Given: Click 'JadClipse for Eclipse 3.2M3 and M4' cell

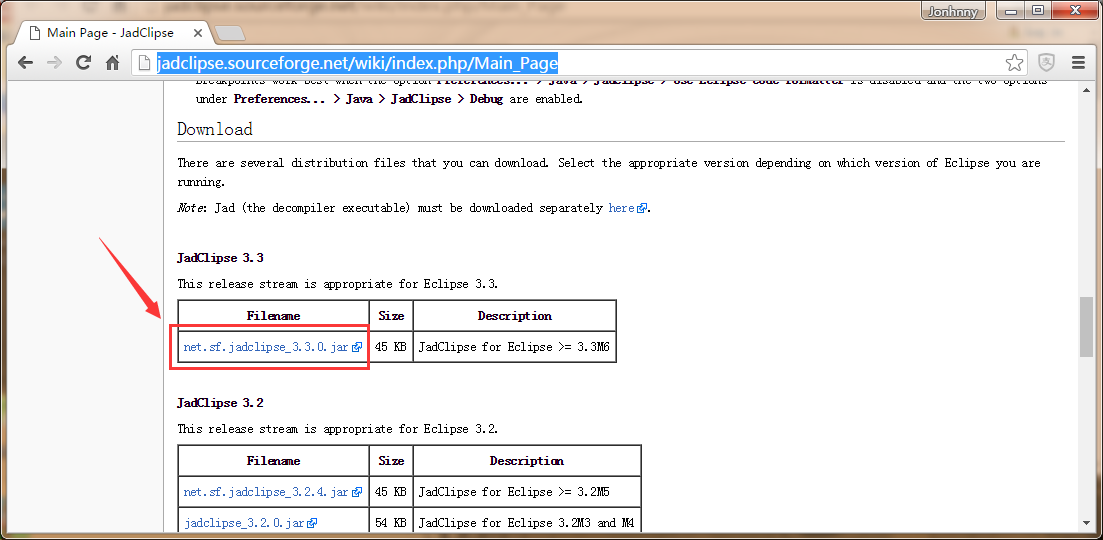Looking at the screenshot, I should [528, 522].
